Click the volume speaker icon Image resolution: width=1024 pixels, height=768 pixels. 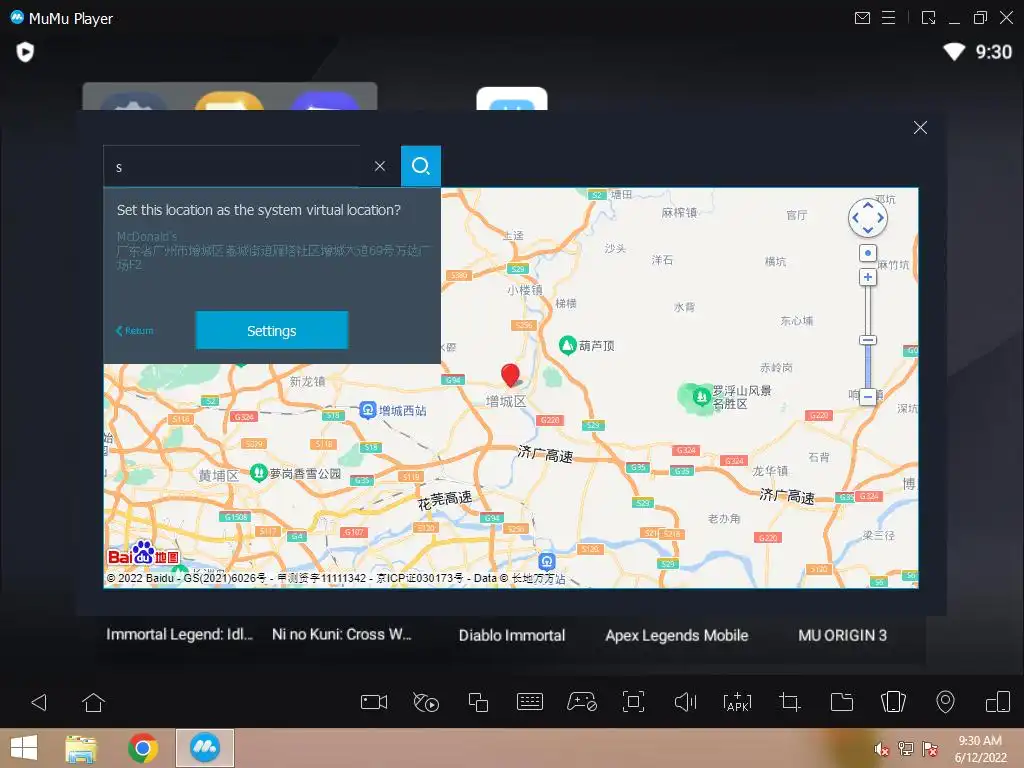pos(685,702)
